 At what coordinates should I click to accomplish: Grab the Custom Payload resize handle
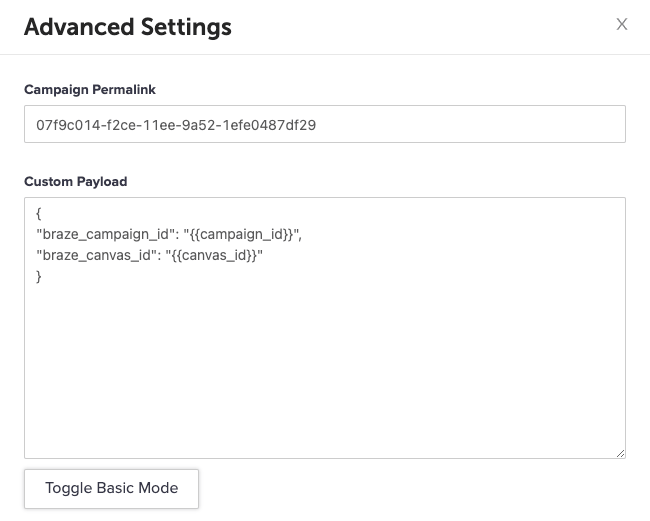point(620,453)
